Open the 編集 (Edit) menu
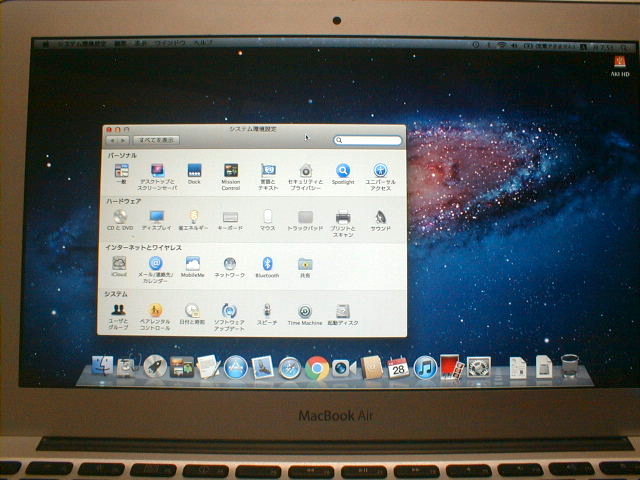Screen dimensions: 640x480 (x=120, y=44)
